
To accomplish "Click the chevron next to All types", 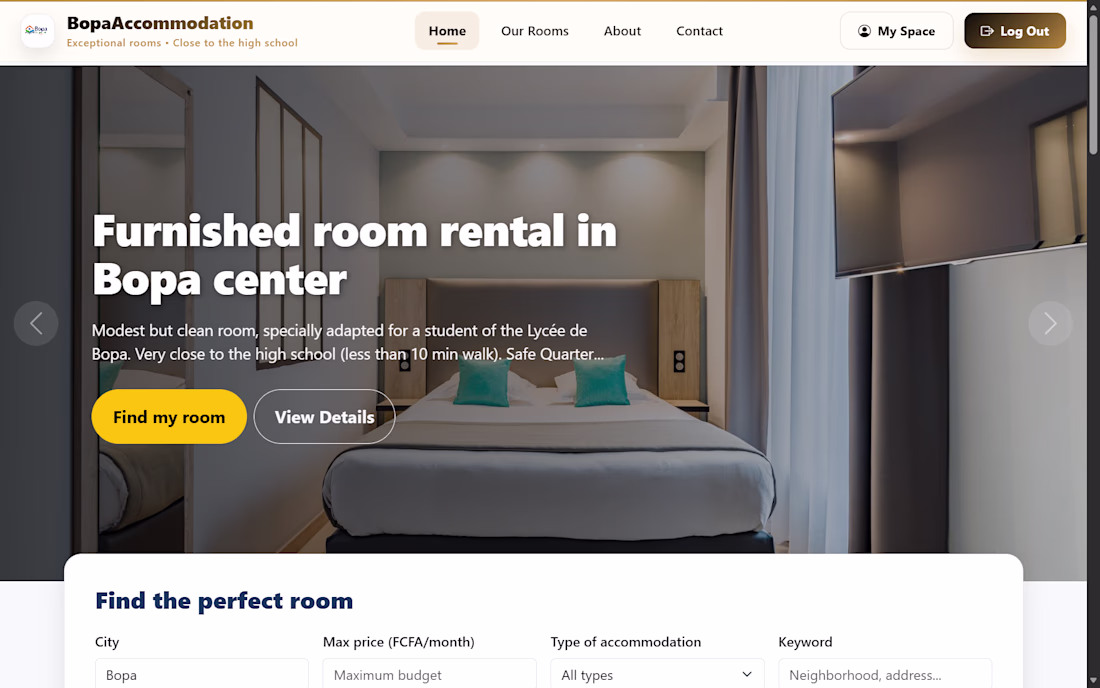I will [746, 674].
